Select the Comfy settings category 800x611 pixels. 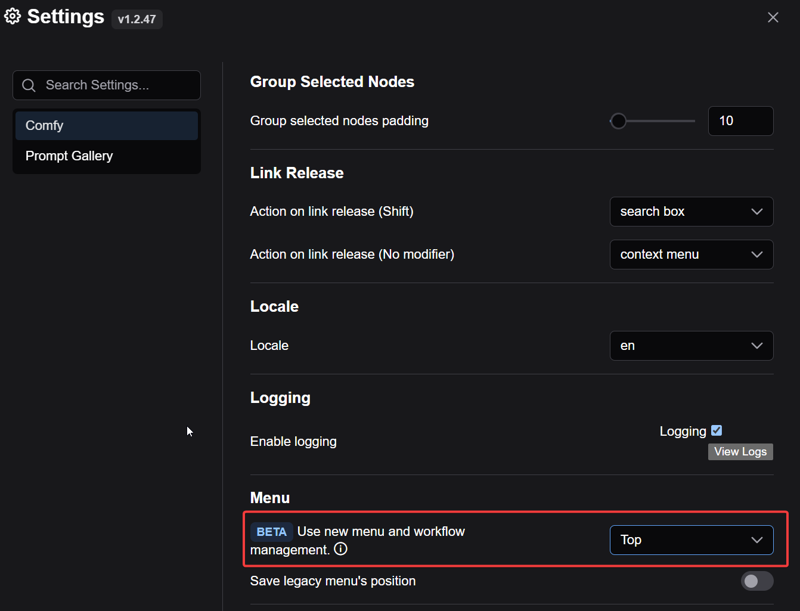click(x=107, y=125)
